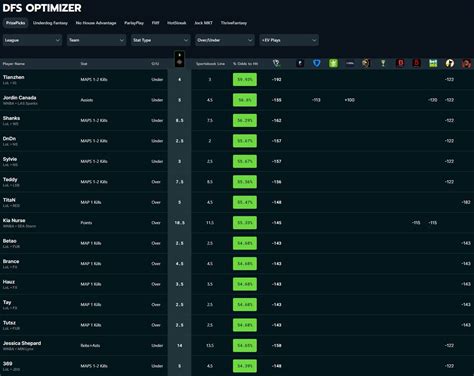Select player name Sylvie

tap(10, 159)
